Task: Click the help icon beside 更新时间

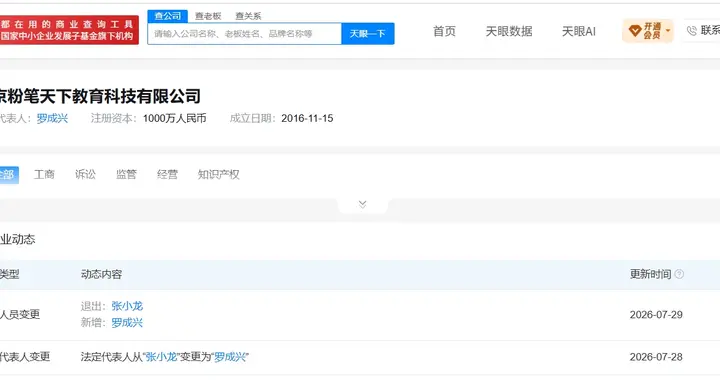Action: click(679, 274)
